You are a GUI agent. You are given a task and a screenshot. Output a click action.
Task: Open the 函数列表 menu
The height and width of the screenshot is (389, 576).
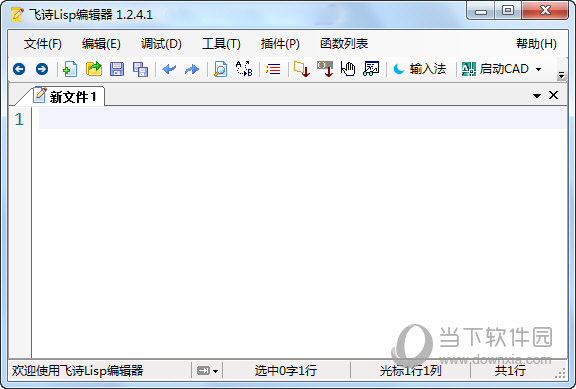pos(344,44)
